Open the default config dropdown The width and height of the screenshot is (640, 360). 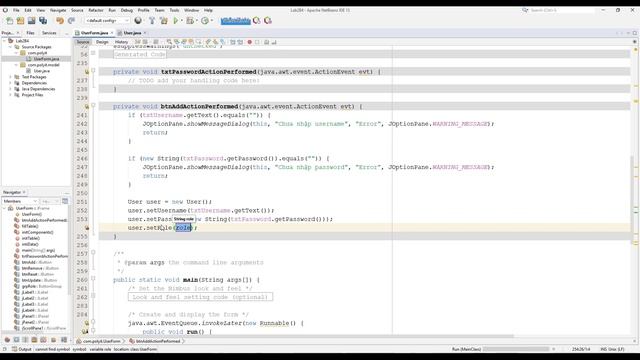(107, 20)
